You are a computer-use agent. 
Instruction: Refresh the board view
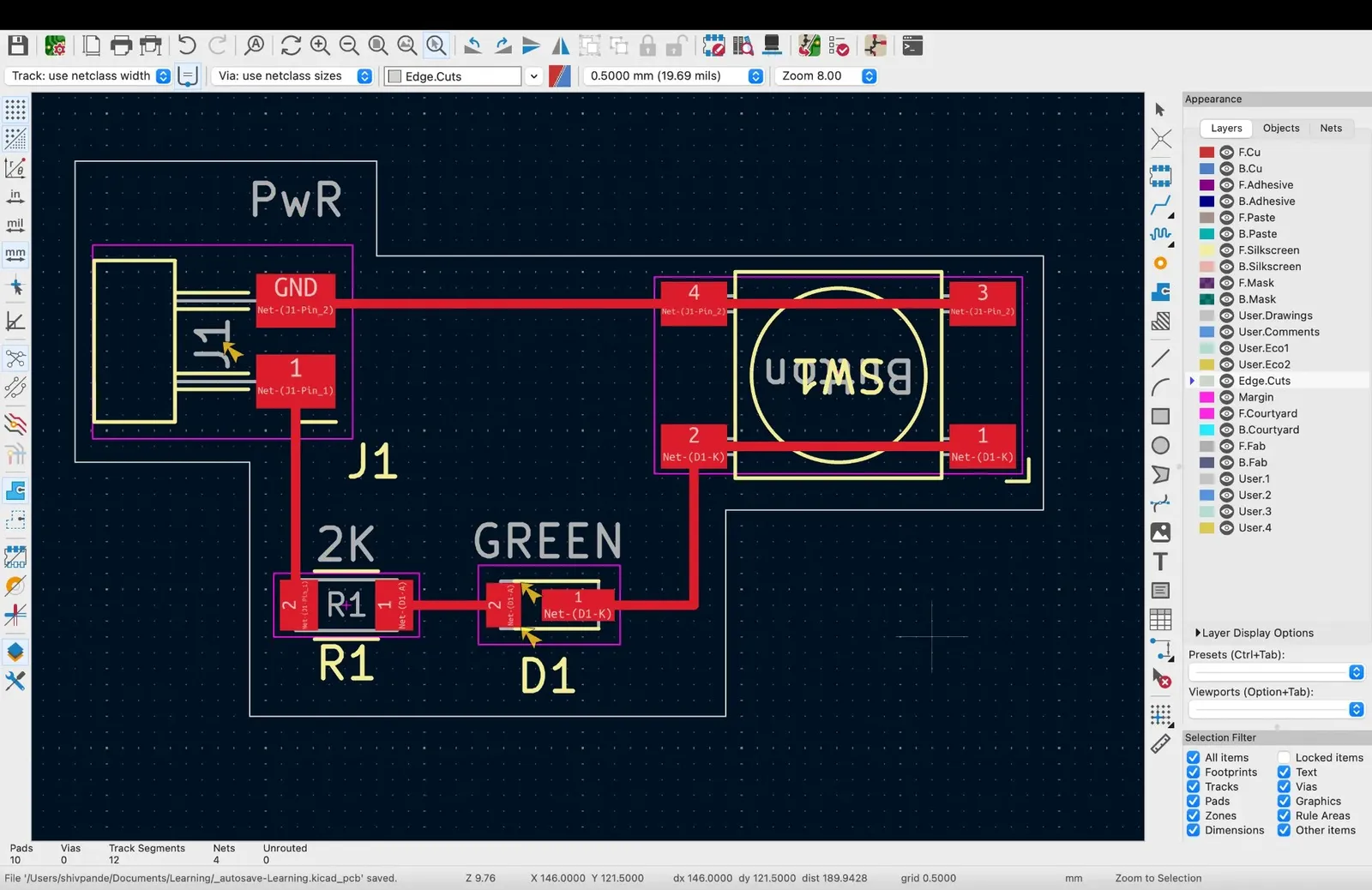coord(291,45)
